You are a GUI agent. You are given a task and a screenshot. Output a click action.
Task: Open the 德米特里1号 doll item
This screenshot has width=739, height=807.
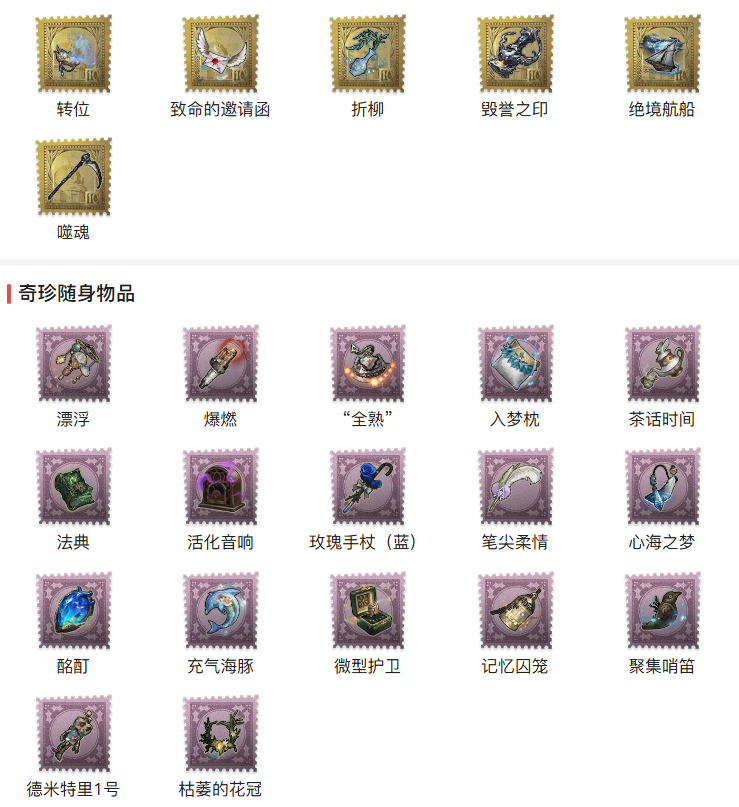coord(73,734)
